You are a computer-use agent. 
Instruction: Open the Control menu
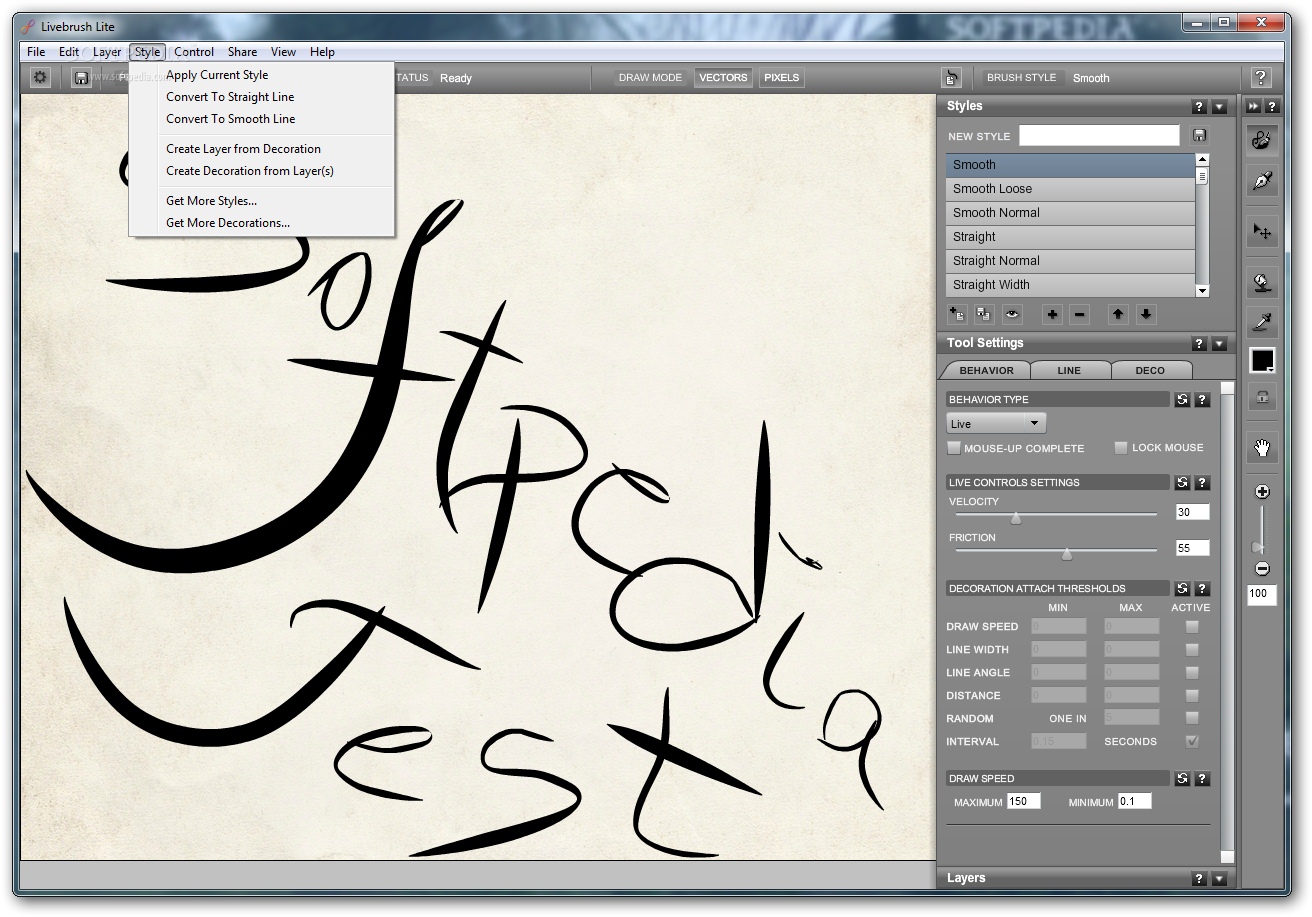(x=194, y=52)
